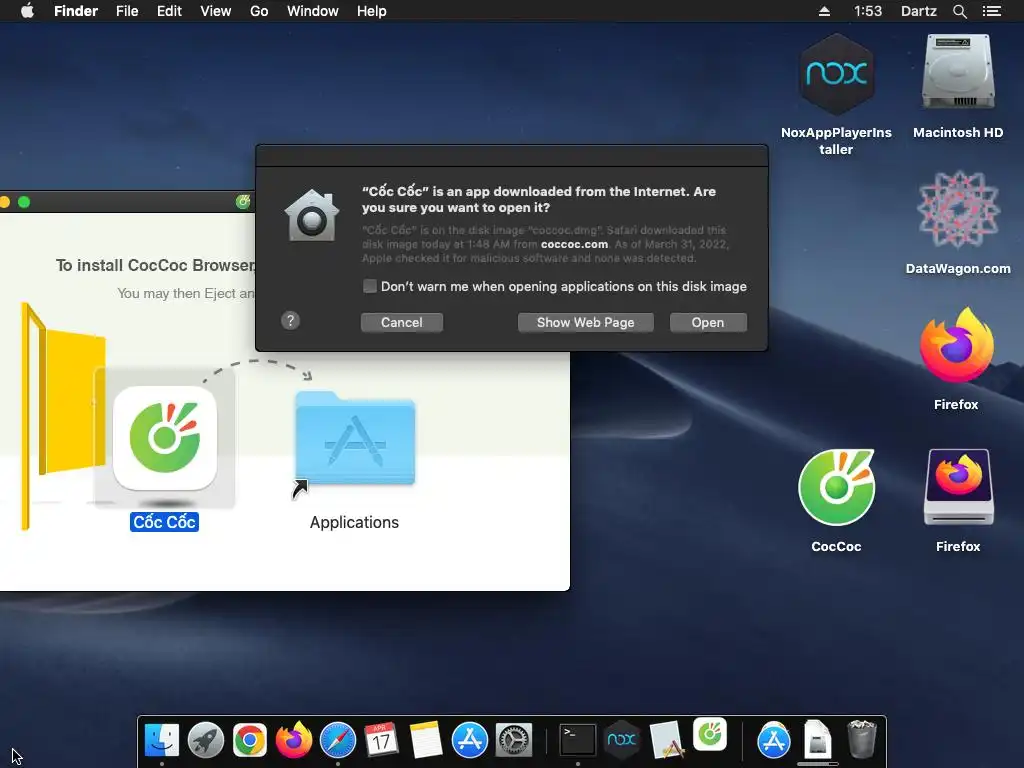
Task: Open the Cốc Cốc icon in the Dock
Action: (x=710, y=734)
